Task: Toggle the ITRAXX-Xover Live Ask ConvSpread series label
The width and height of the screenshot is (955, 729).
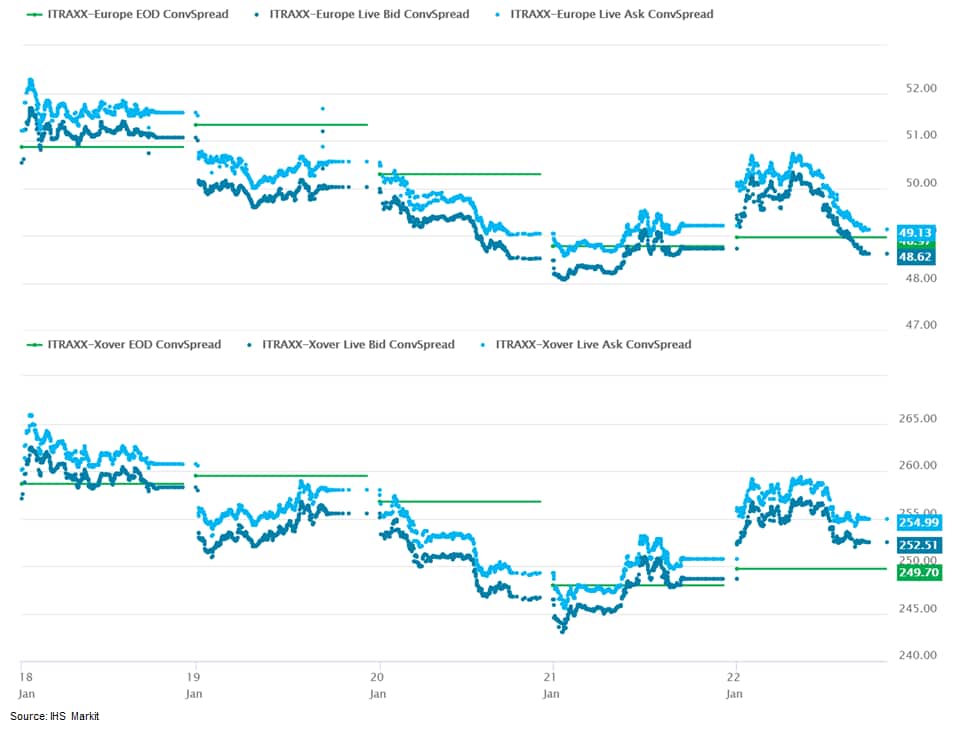Action: pos(594,345)
